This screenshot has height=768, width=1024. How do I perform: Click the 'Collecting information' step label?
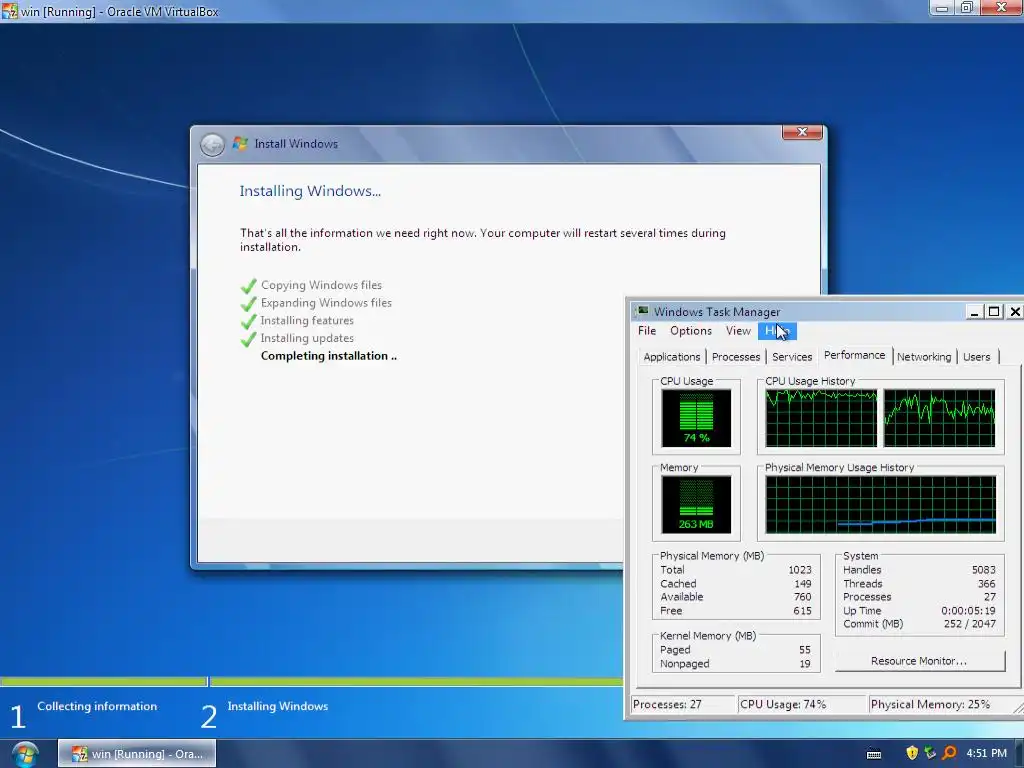point(97,706)
